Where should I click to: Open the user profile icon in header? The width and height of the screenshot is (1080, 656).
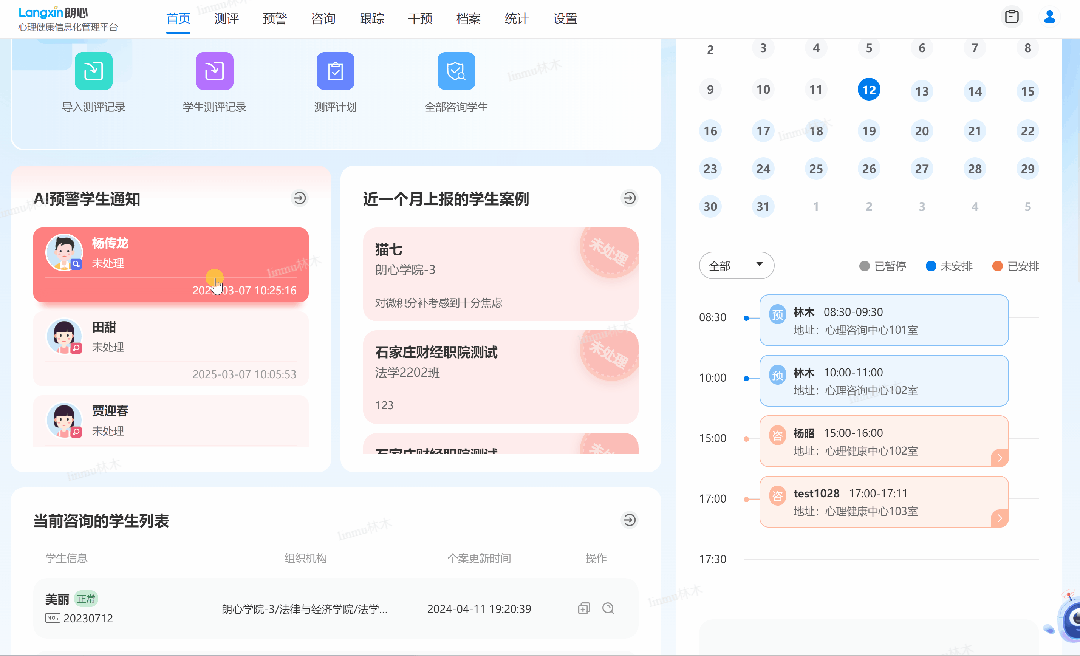(x=1049, y=17)
